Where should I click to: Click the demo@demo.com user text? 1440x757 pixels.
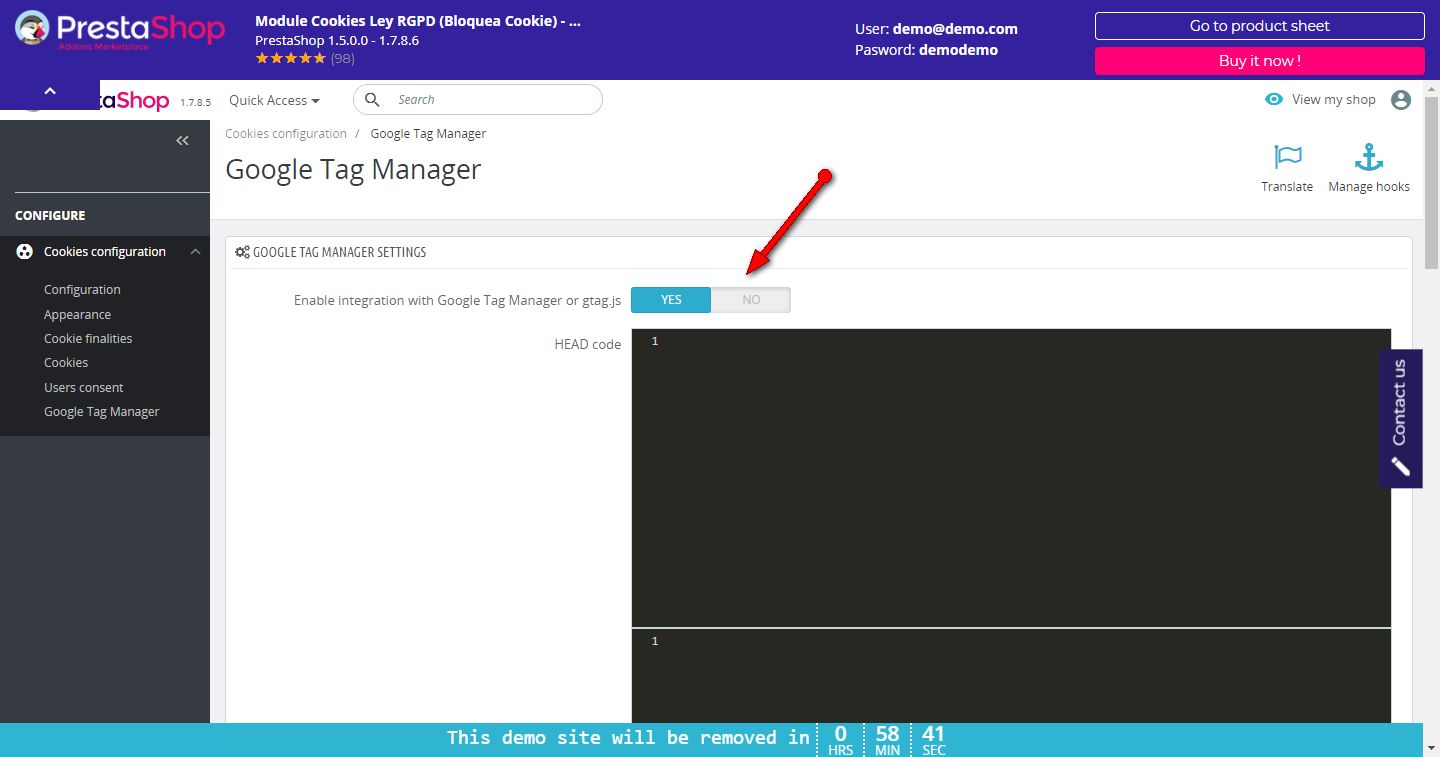(955, 30)
